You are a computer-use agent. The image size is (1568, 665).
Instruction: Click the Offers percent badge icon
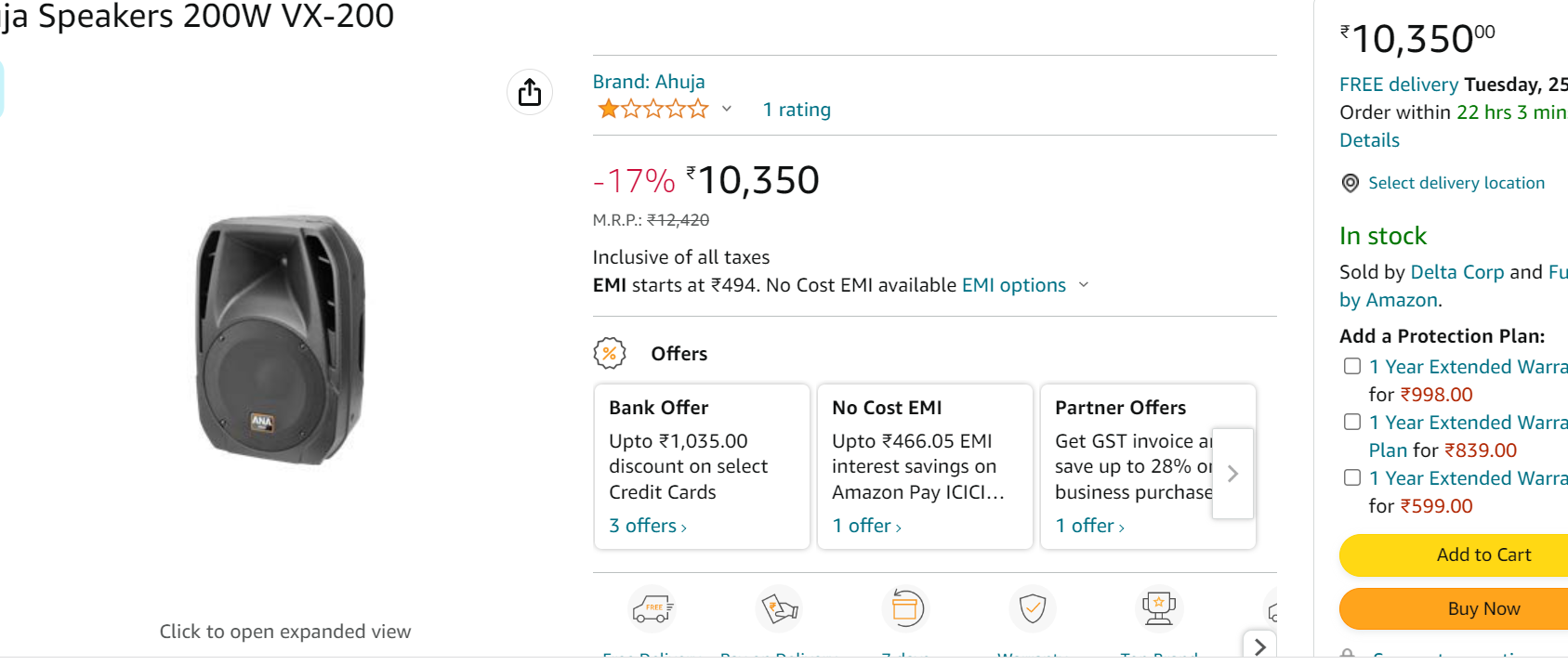click(610, 353)
